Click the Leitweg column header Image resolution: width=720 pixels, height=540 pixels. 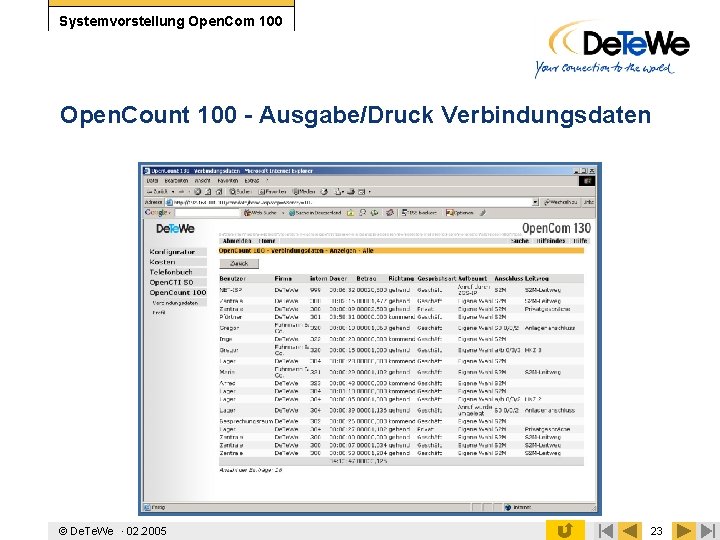click(x=537, y=279)
